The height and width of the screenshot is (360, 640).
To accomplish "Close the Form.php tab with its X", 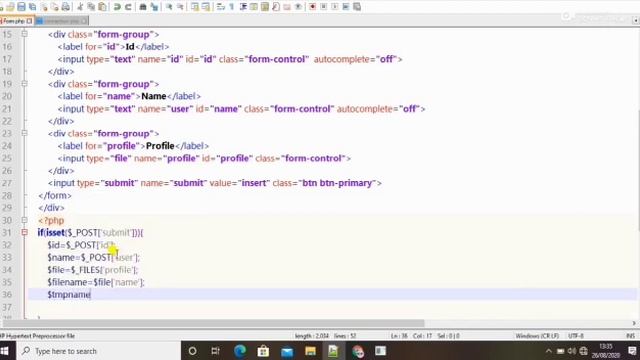I will (29, 21).
